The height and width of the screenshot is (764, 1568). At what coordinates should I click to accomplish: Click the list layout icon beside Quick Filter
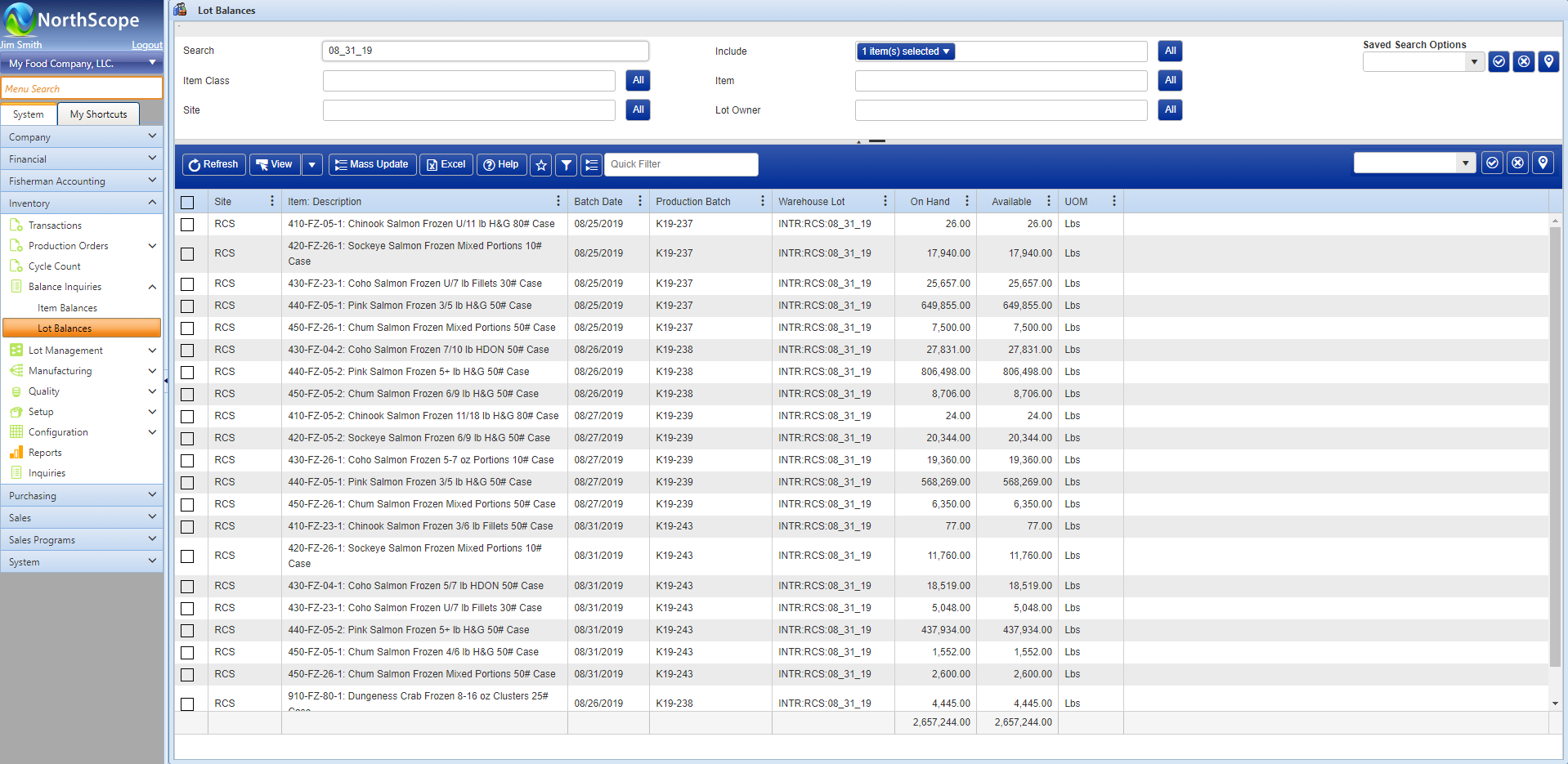591,165
